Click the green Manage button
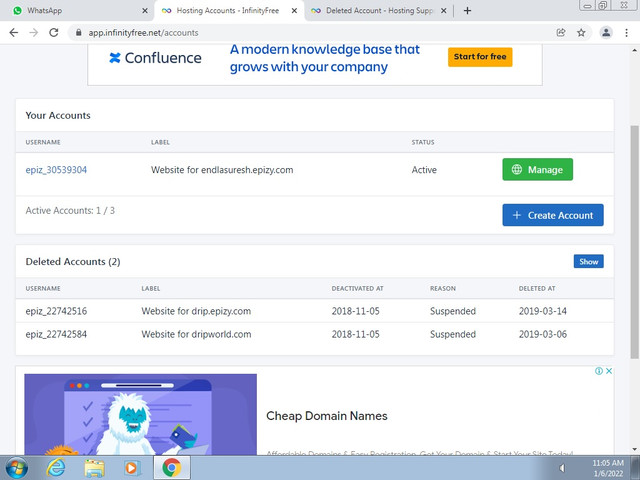 pos(538,169)
